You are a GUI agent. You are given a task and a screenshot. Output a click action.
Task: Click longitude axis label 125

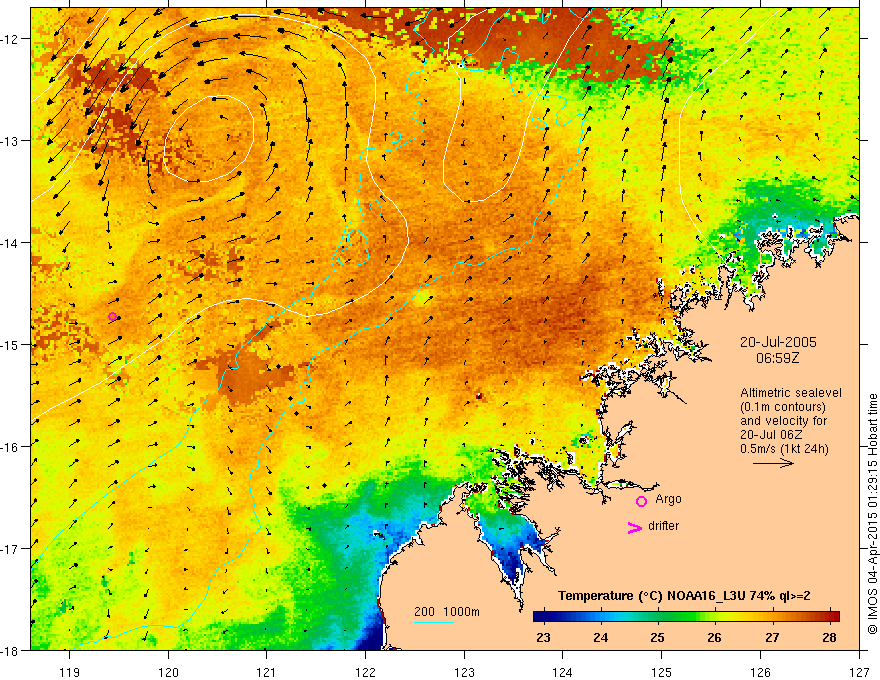[x=662, y=672]
